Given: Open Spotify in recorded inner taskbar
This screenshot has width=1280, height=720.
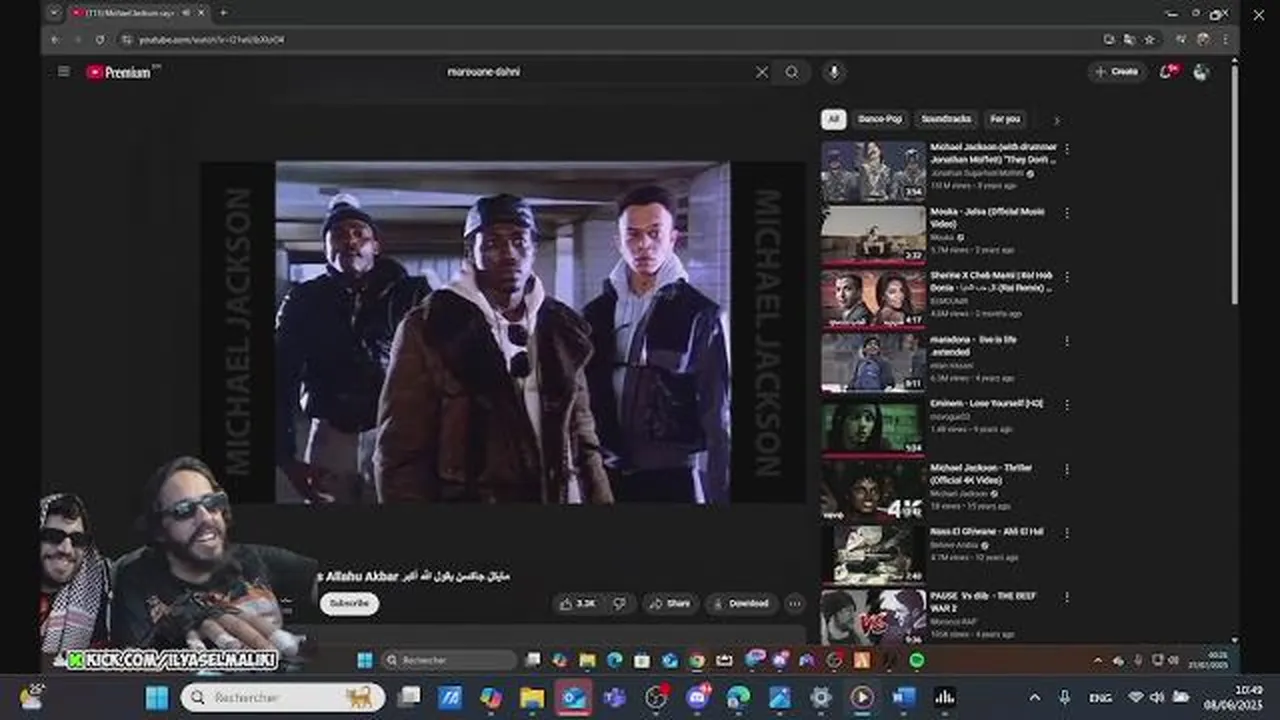Looking at the screenshot, I should (x=917, y=660).
